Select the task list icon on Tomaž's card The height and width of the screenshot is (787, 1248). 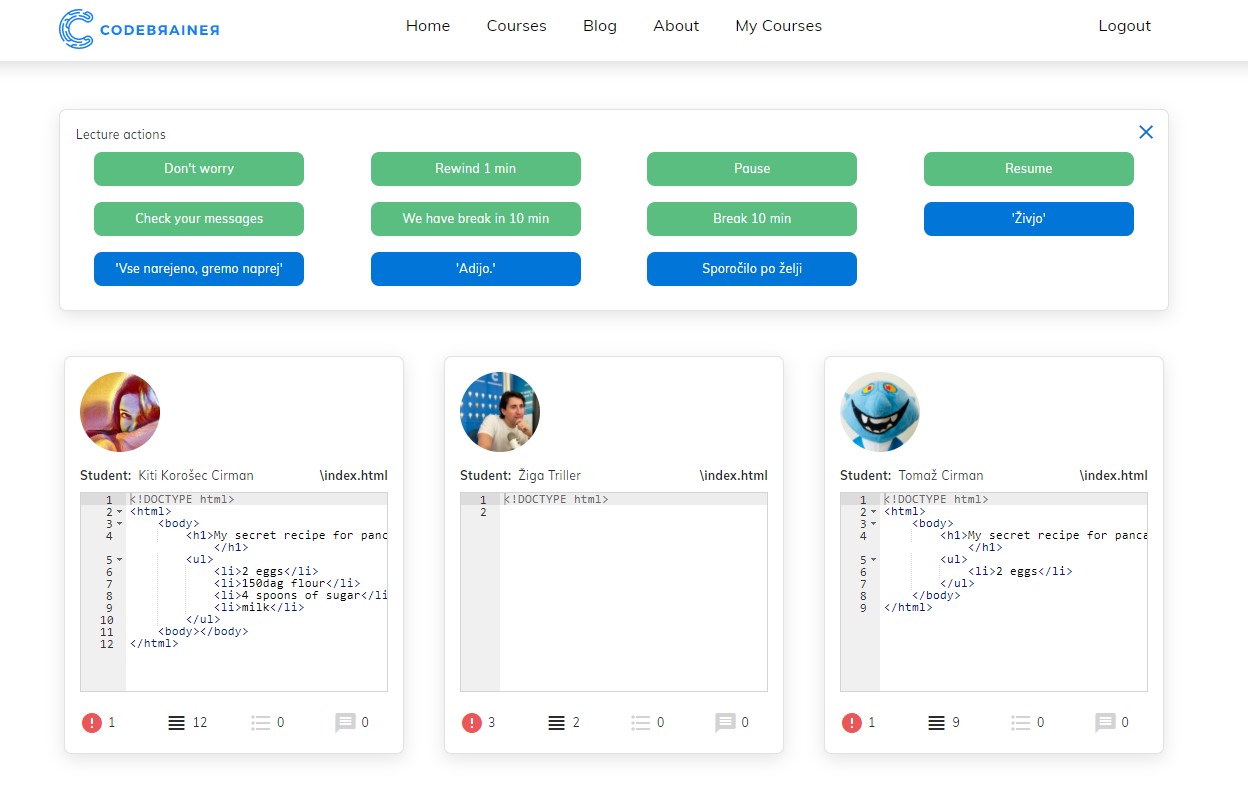[x=1022, y=722]
